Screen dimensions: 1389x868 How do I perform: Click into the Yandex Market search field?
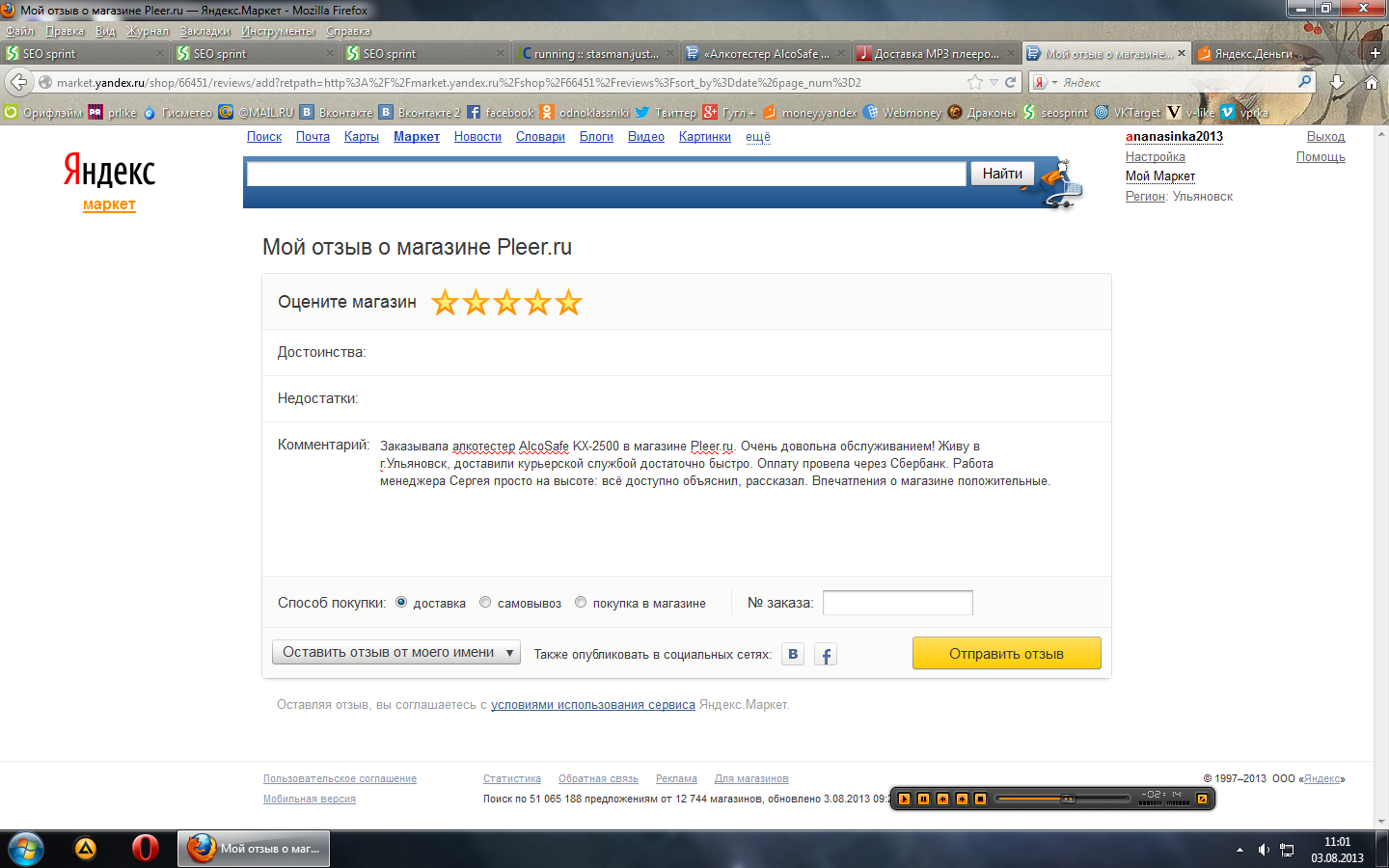pos(606,174)
